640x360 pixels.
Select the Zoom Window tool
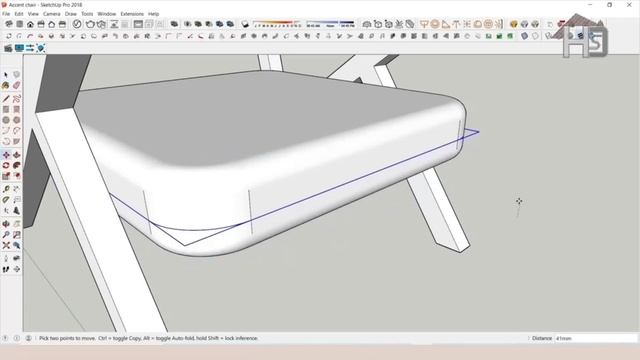coord(16,235)
